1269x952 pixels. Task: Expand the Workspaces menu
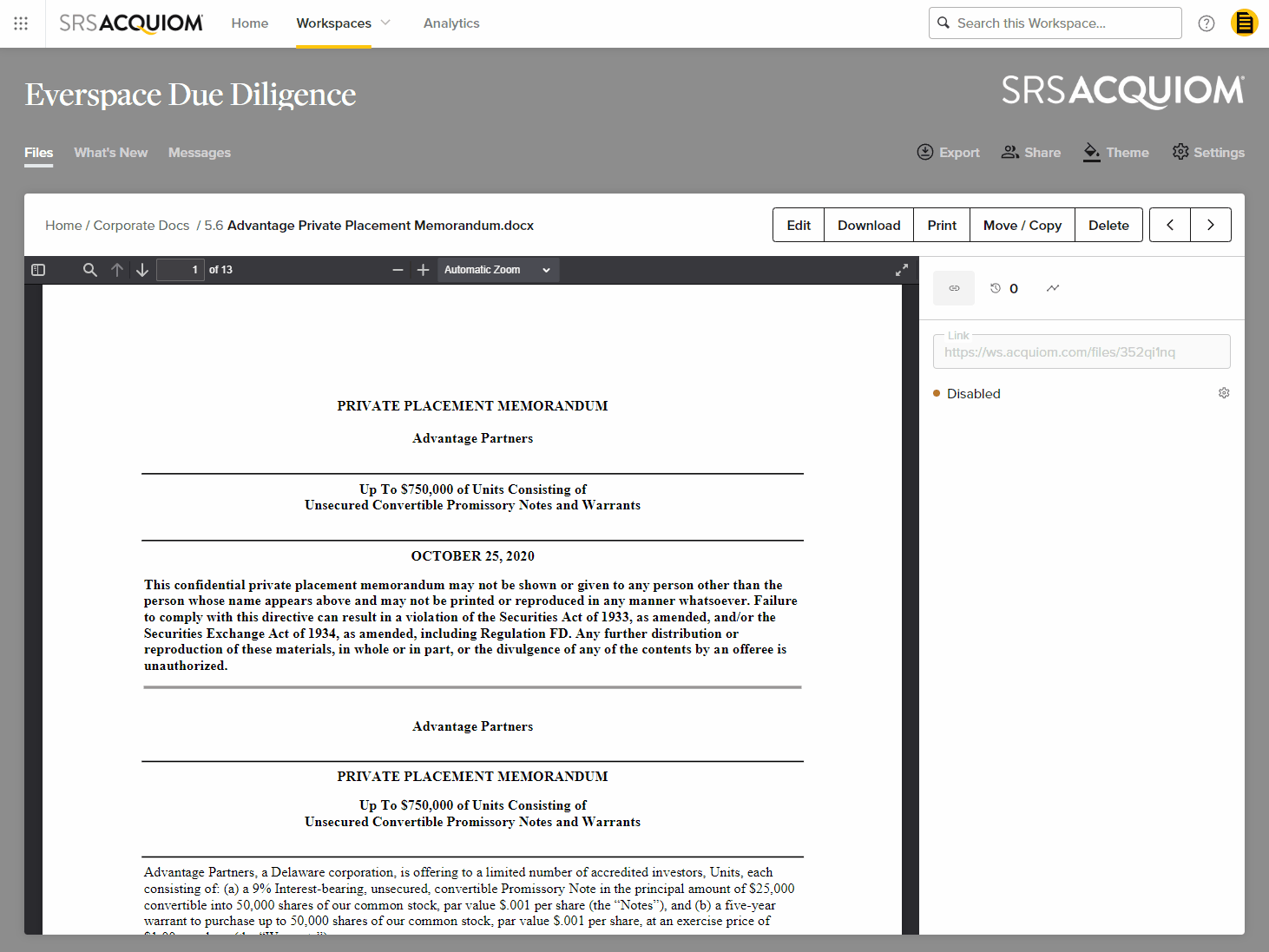(x=344, y=23)
